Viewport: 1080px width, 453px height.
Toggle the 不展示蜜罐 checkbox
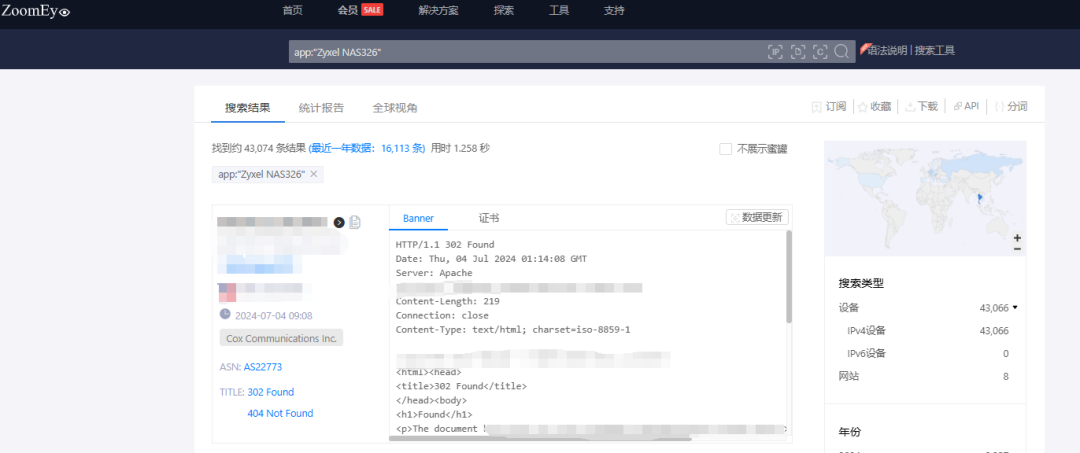(725, 149)
